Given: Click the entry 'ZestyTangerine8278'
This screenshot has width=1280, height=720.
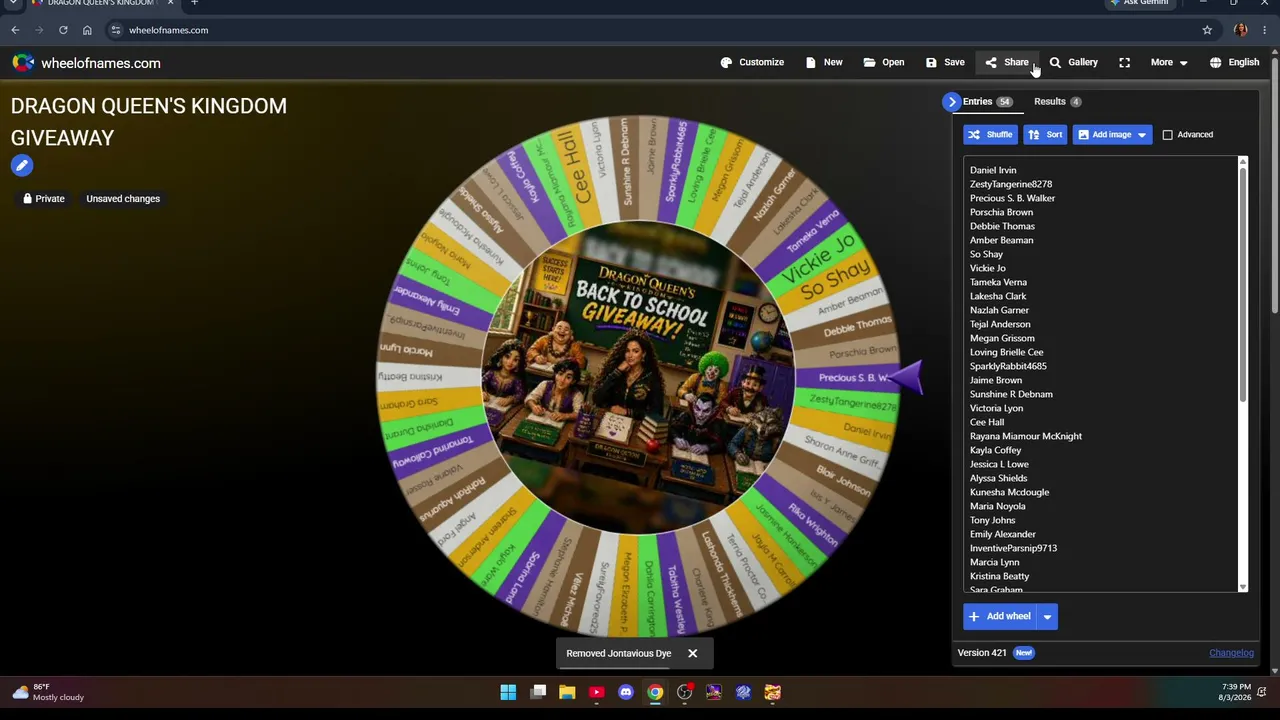Looking at the screenshot, I should (x=1011, y=184).
